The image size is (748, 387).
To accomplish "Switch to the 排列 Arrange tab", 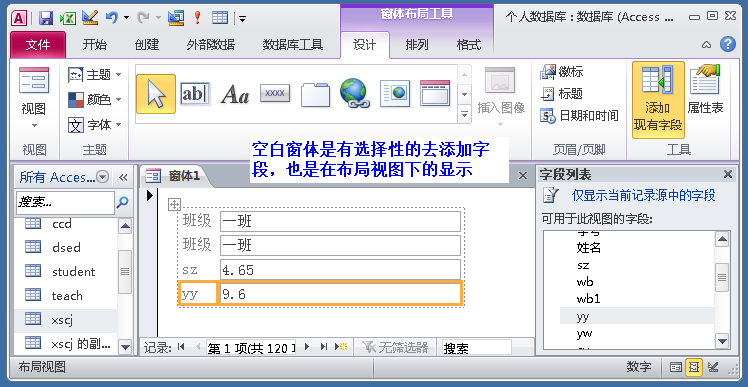I will [417, 45].
